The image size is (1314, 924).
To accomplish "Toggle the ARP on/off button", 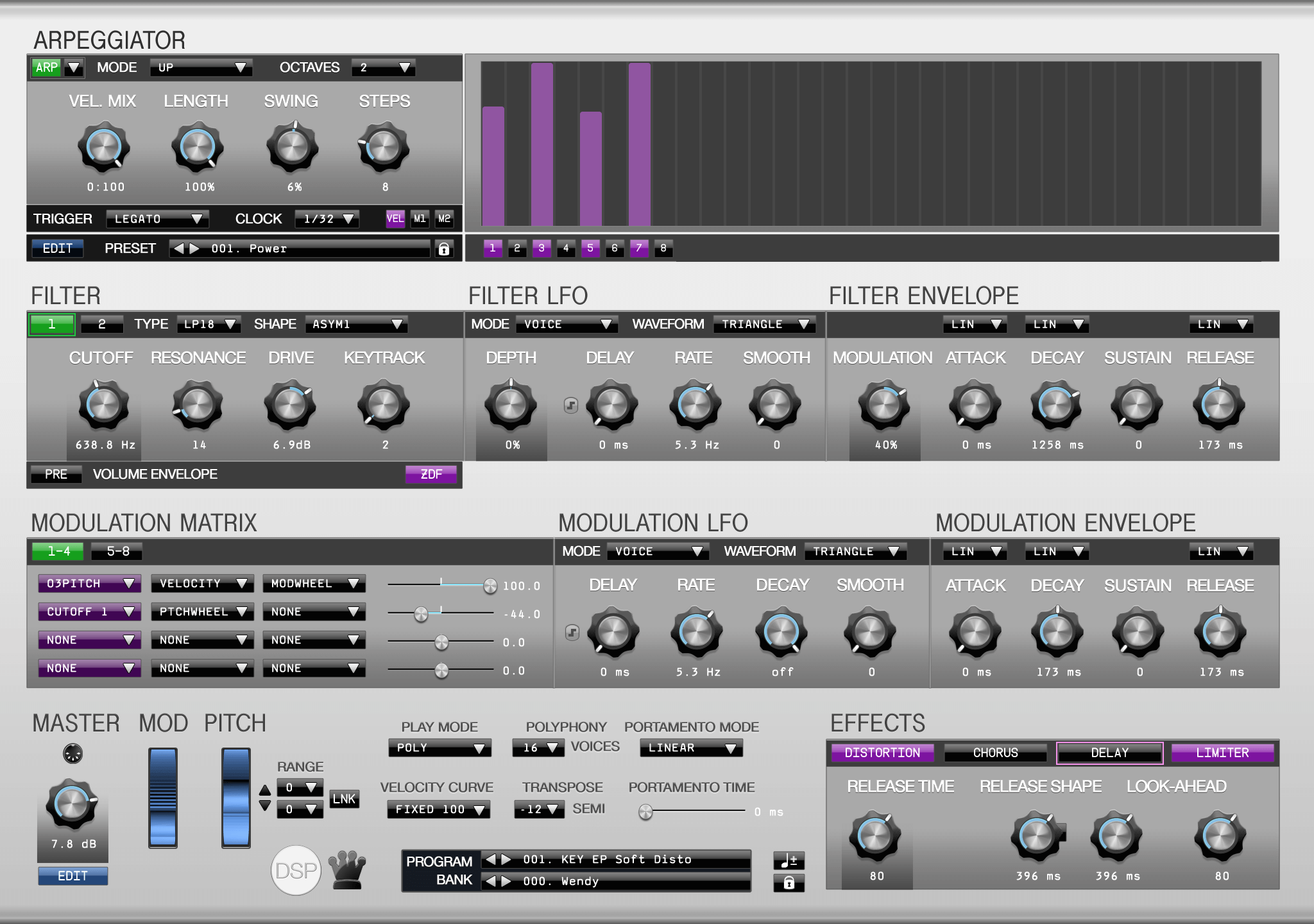I will tap(47, 67).
